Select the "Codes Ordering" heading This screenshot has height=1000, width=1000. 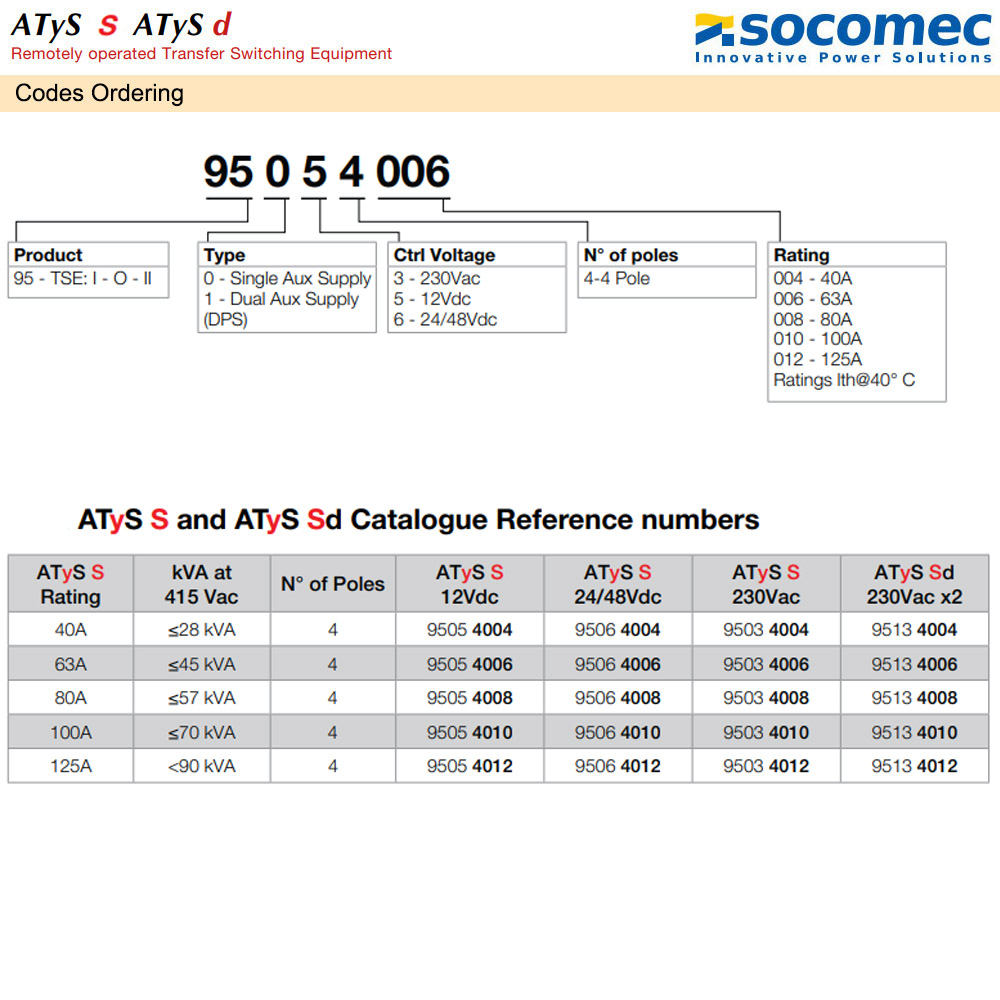tap(99, 93)
